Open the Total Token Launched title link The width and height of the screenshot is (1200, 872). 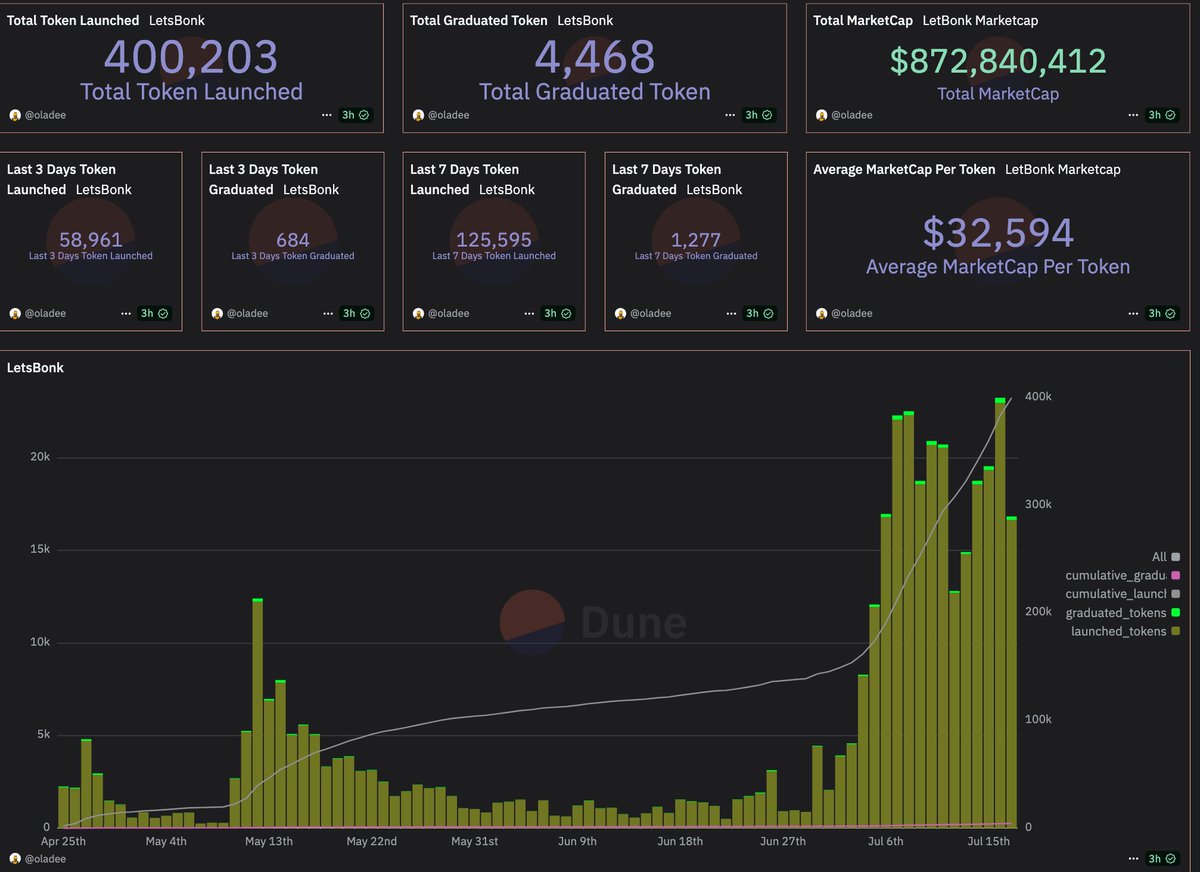pos(73,20)
